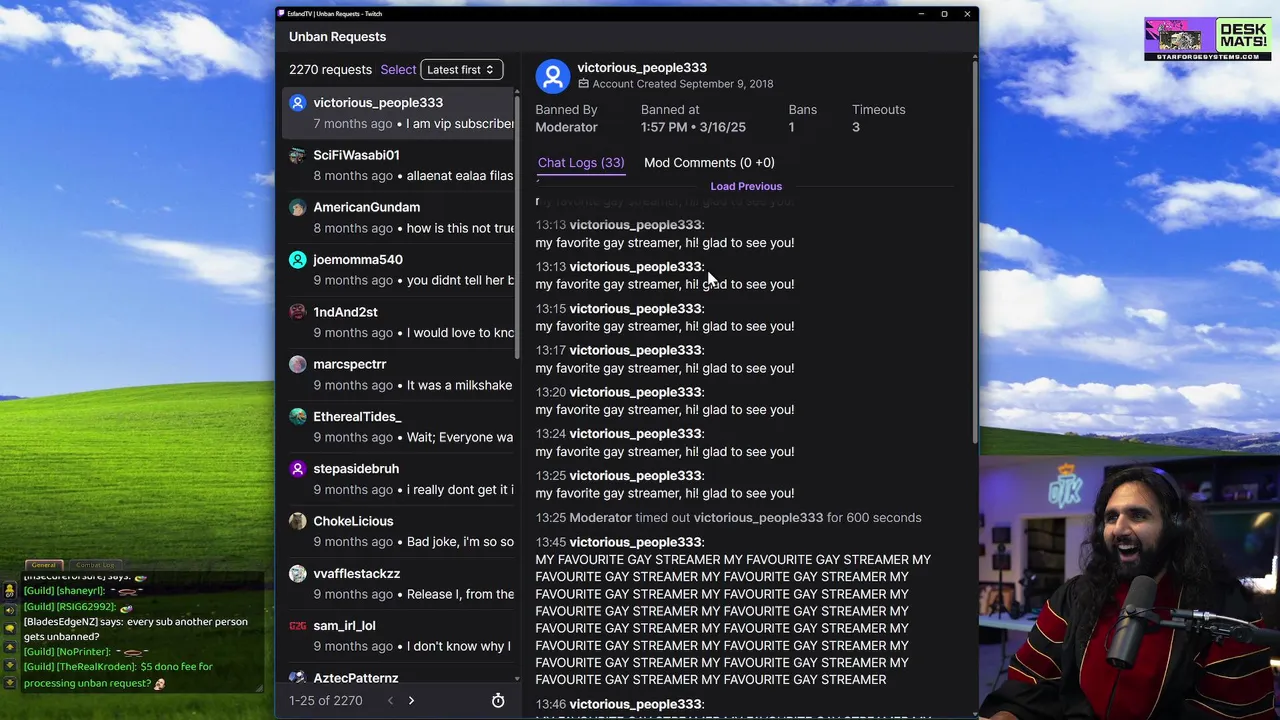
Task: Load Previous chat messages
Action: [746, 186]
